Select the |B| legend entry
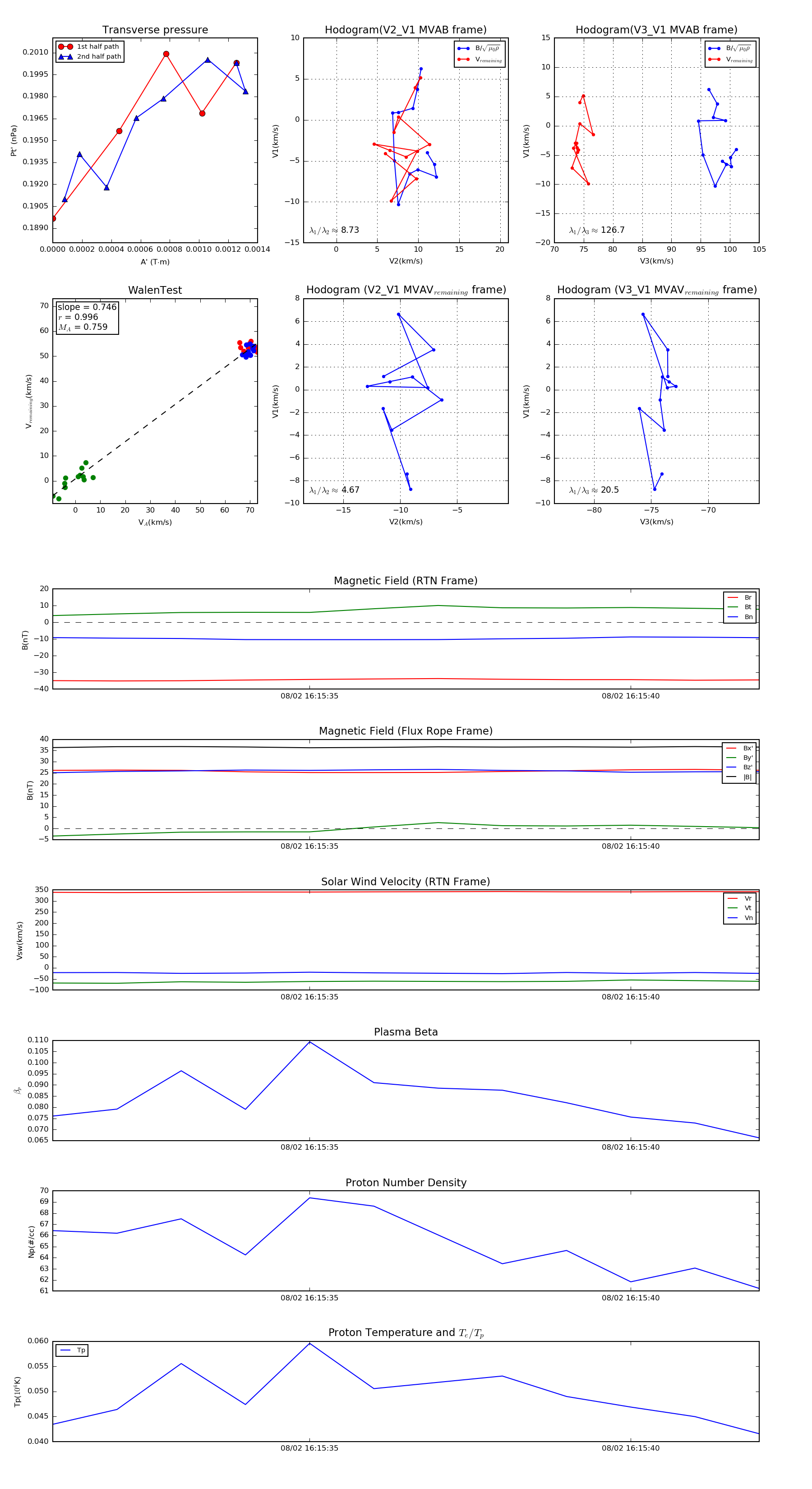The image size is (812, 1489). coord(739,777)
